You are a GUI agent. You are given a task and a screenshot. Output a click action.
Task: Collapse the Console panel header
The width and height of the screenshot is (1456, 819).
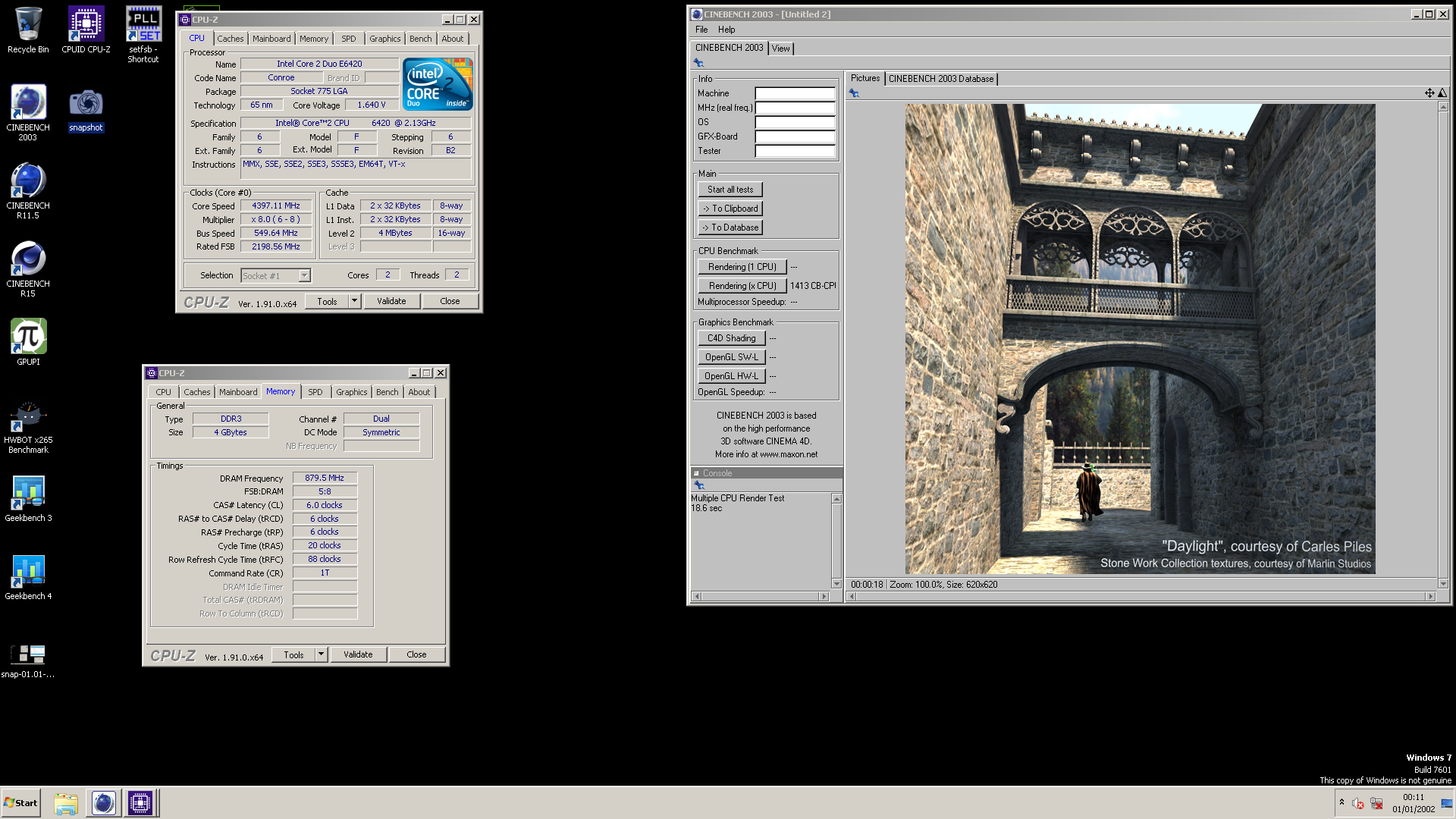click(696, 473)
